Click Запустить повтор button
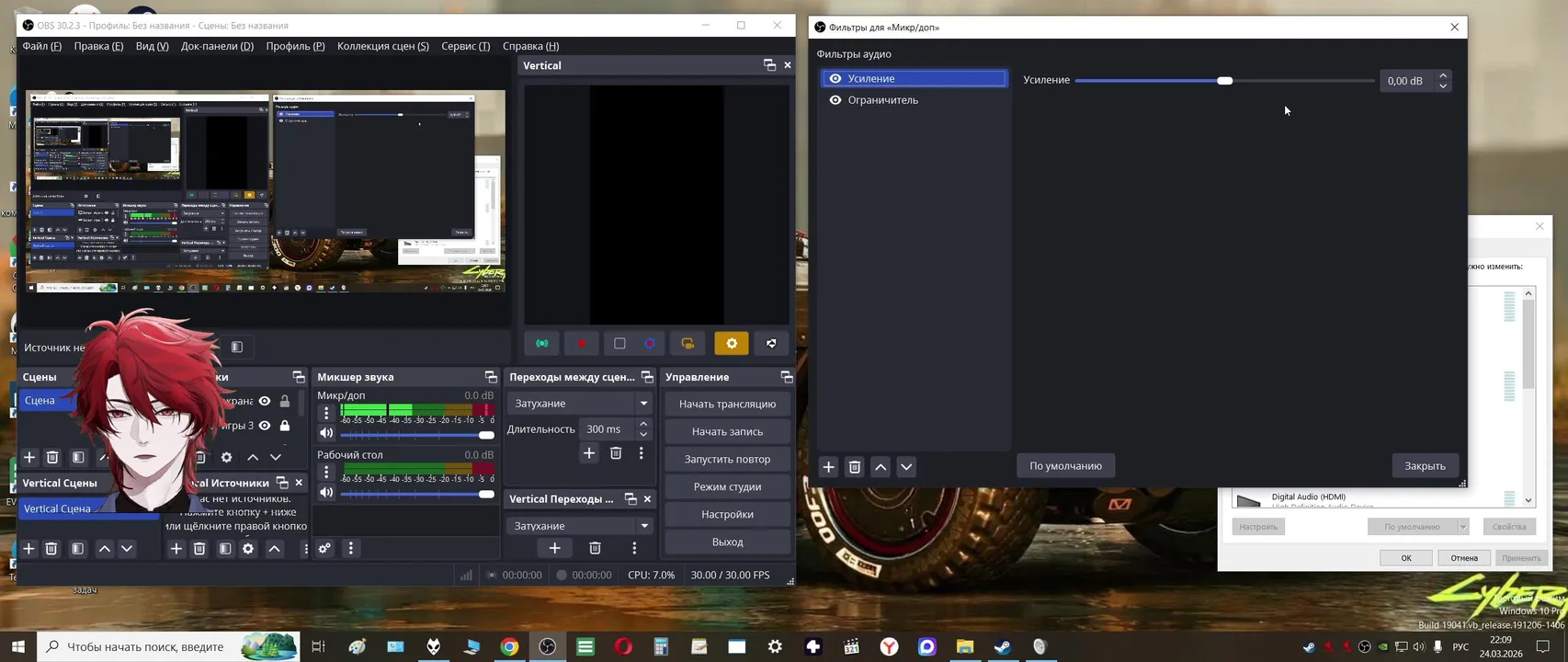 coord(727,459)
